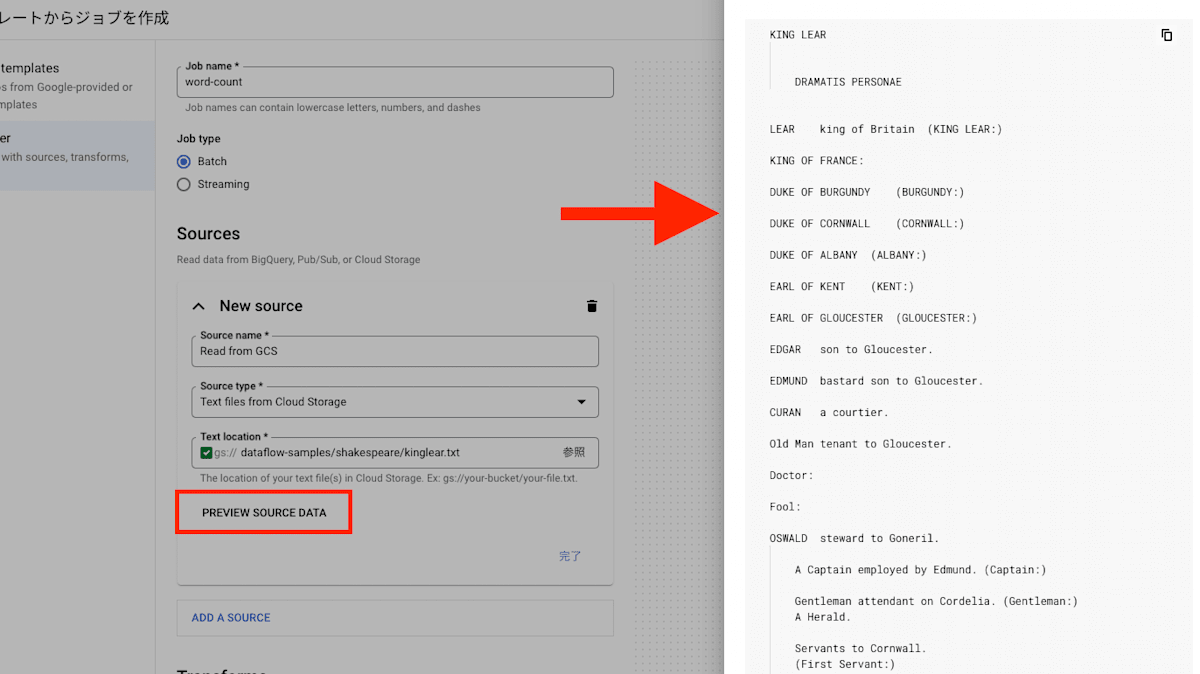Viewport: 1200px width, 674px height.
Task: Select the '(First Servant:)' line
Action: coord(845,664)
